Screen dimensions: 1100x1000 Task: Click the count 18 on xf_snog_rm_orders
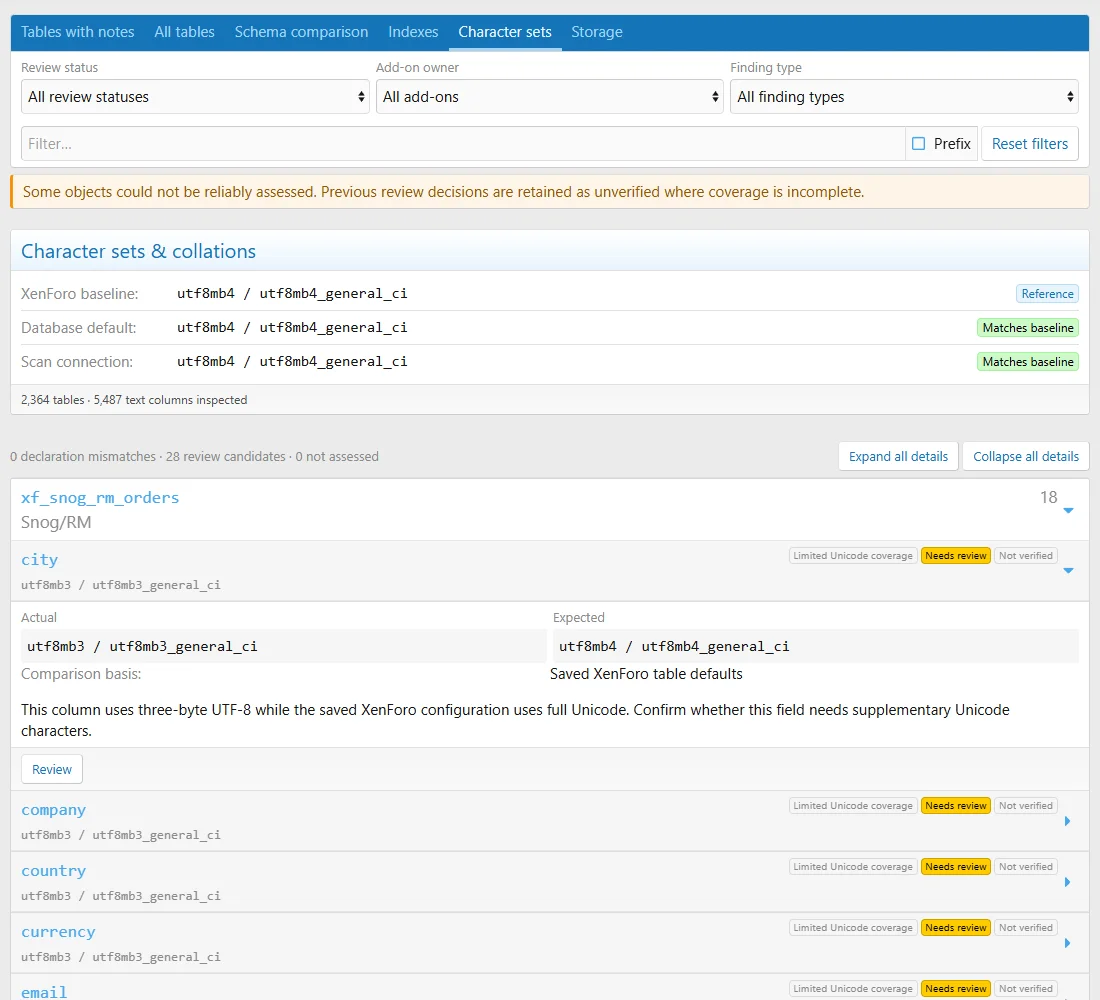click(1049, 498)
